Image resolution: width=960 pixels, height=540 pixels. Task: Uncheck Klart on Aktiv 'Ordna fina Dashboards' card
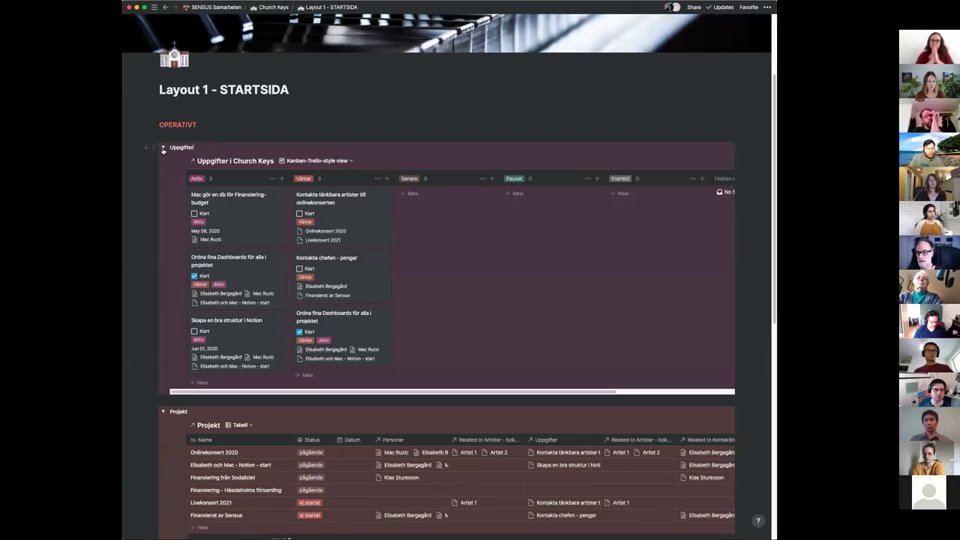coord(194,276)
